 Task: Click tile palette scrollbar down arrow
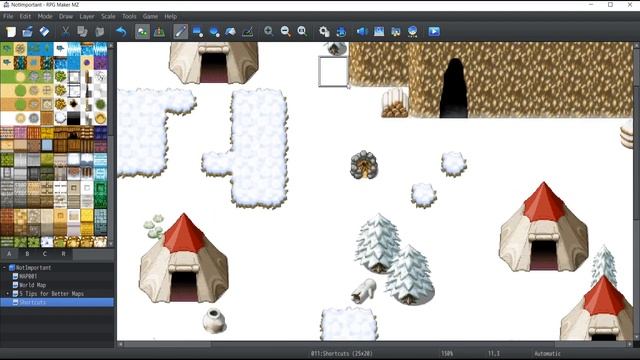tap(111, 244)
